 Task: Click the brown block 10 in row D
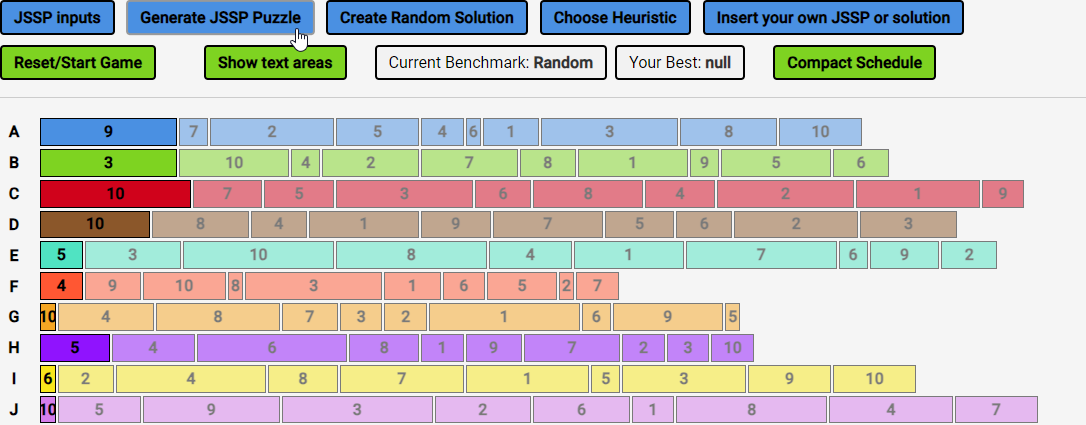pos(95,225)
